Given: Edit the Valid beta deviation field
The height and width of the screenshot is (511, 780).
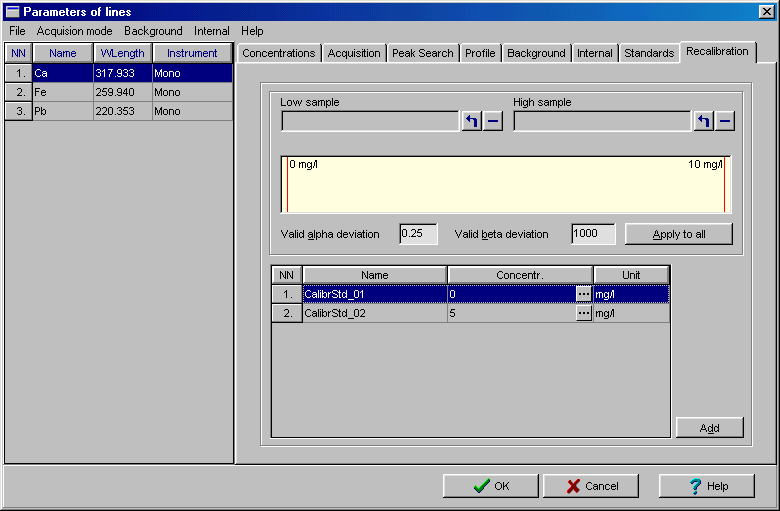Looking at the screenshot, I should [593, 234].
